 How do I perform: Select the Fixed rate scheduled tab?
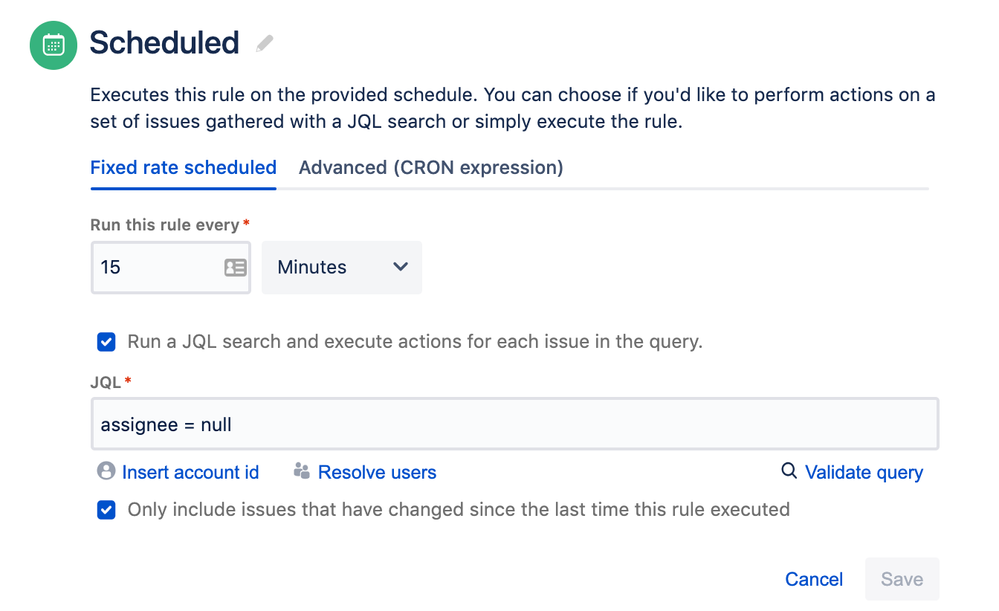(x=183, y=168)
